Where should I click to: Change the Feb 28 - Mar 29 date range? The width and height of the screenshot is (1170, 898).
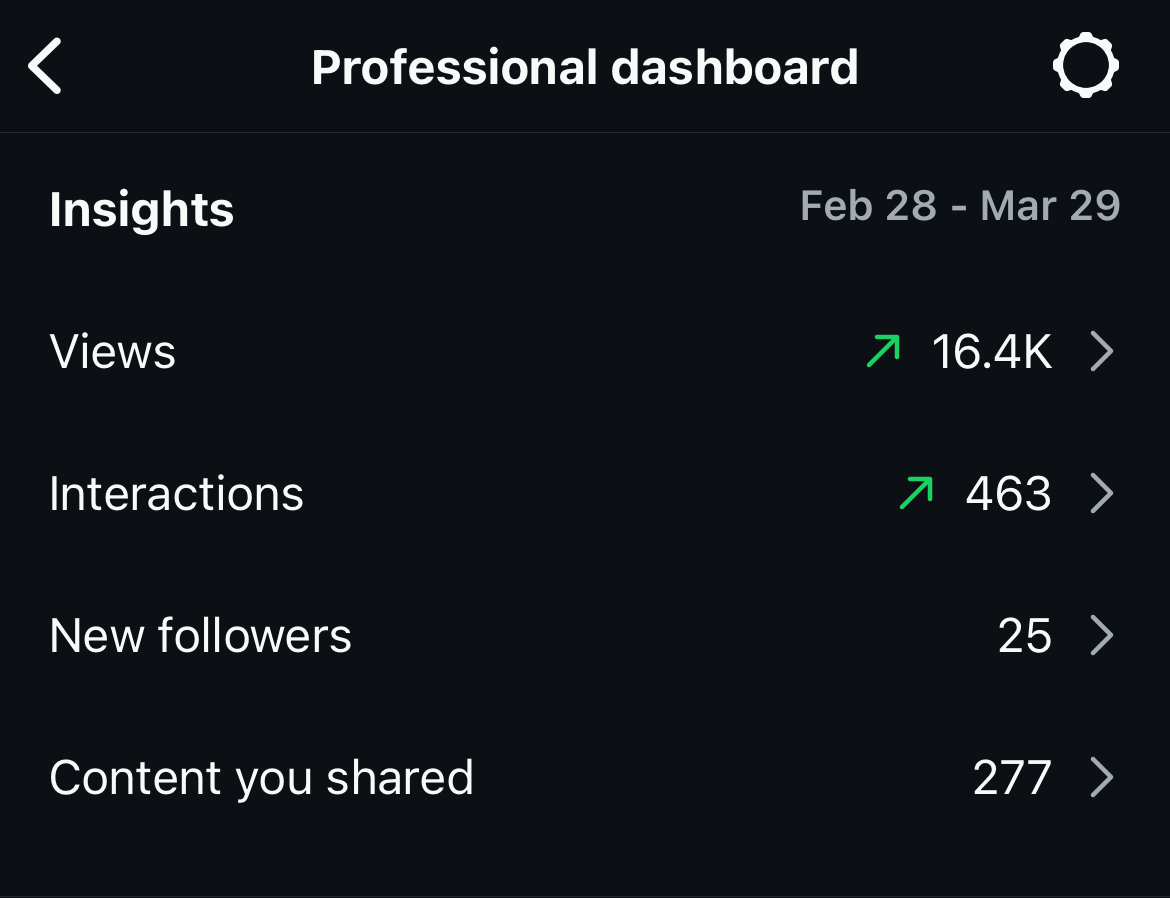(x=960, y=205)
